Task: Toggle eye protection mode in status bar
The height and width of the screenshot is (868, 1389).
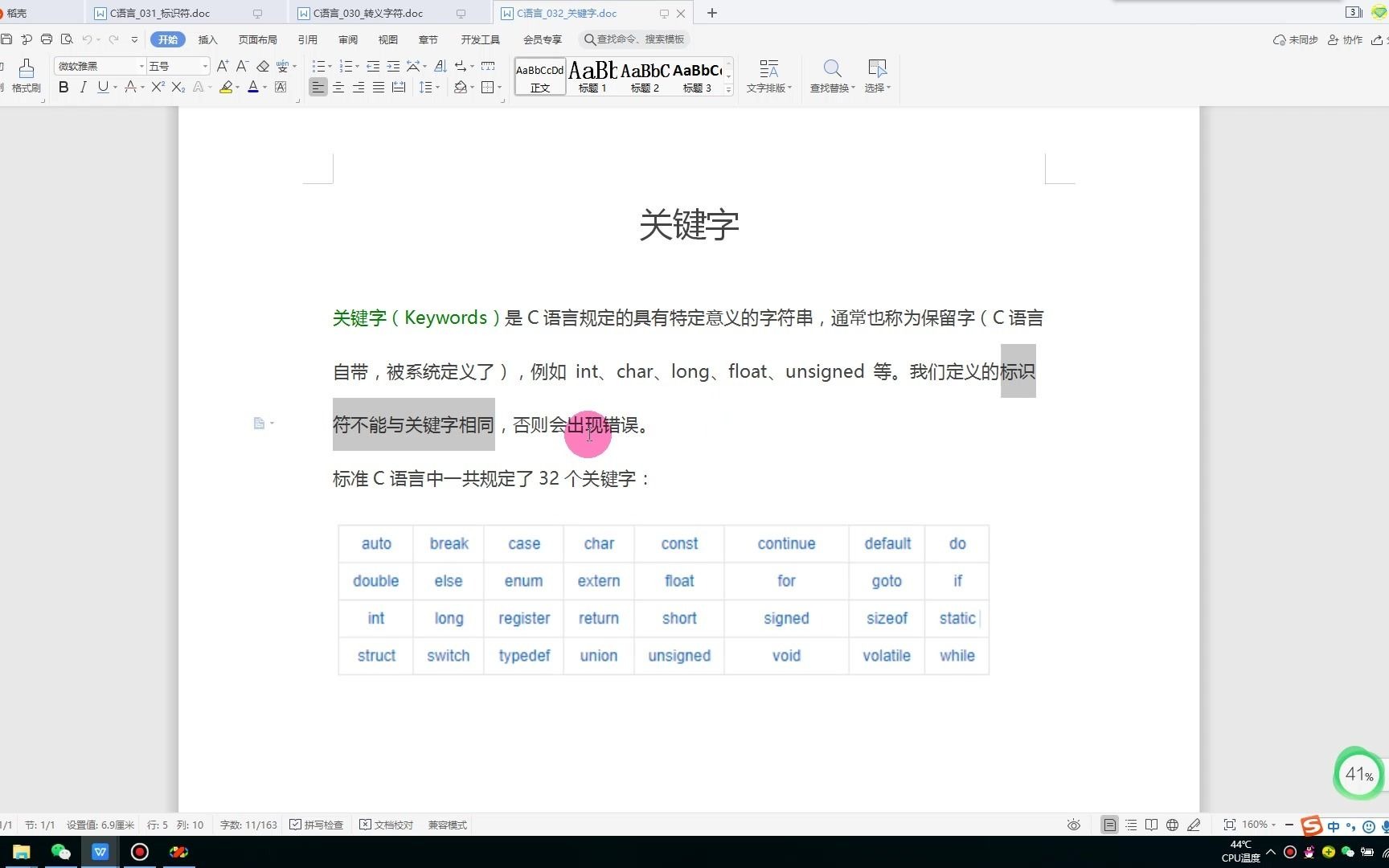Action: tap(1073, 825)
